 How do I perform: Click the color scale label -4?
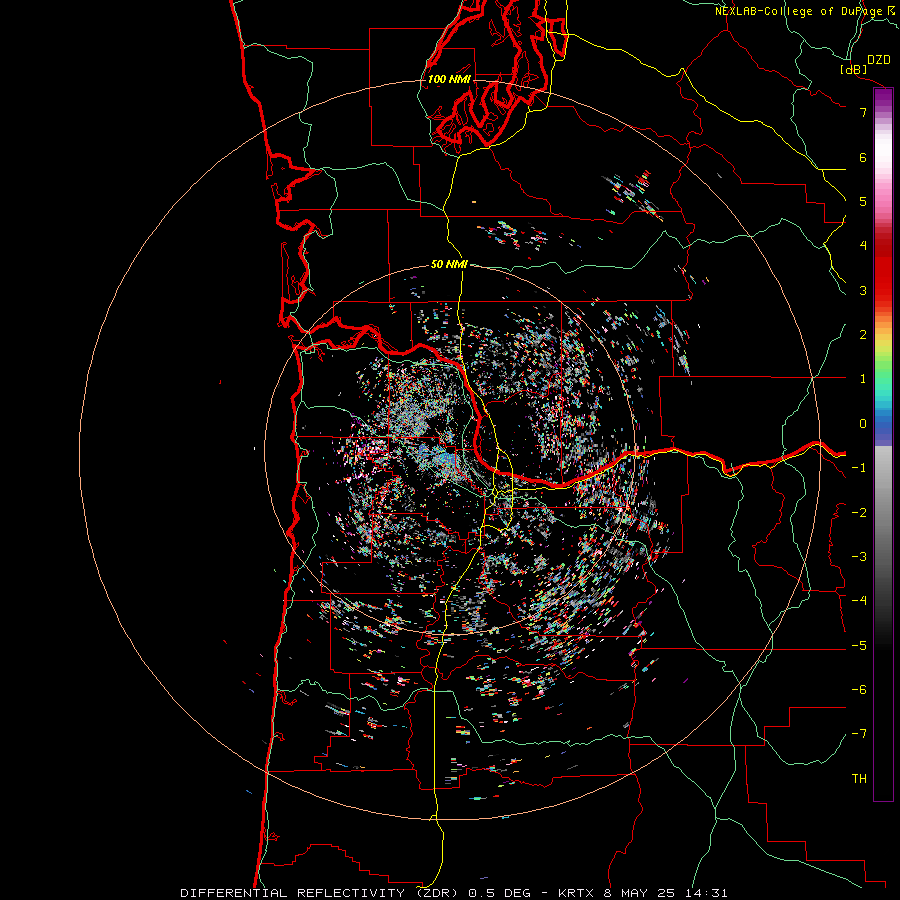tap(859, 601)
